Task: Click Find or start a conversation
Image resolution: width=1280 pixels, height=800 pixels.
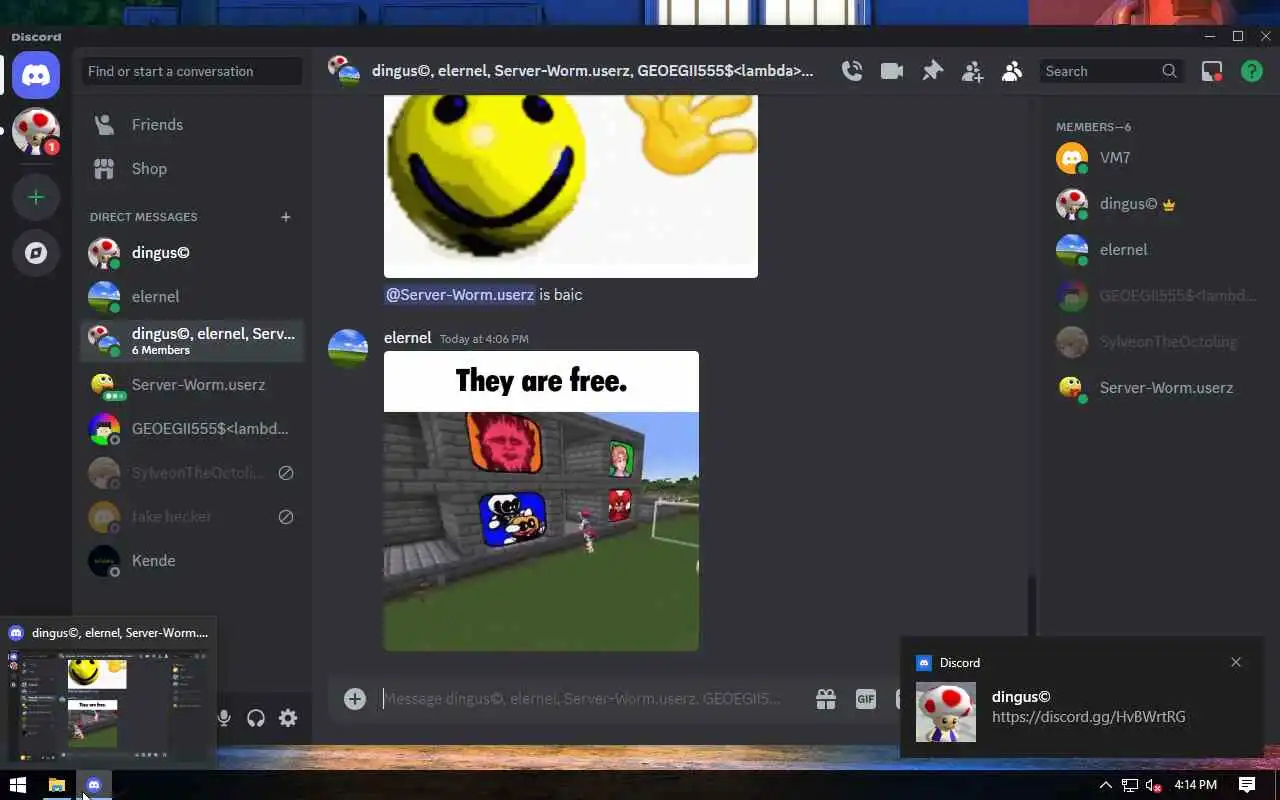Action: [x=192, y=71]
